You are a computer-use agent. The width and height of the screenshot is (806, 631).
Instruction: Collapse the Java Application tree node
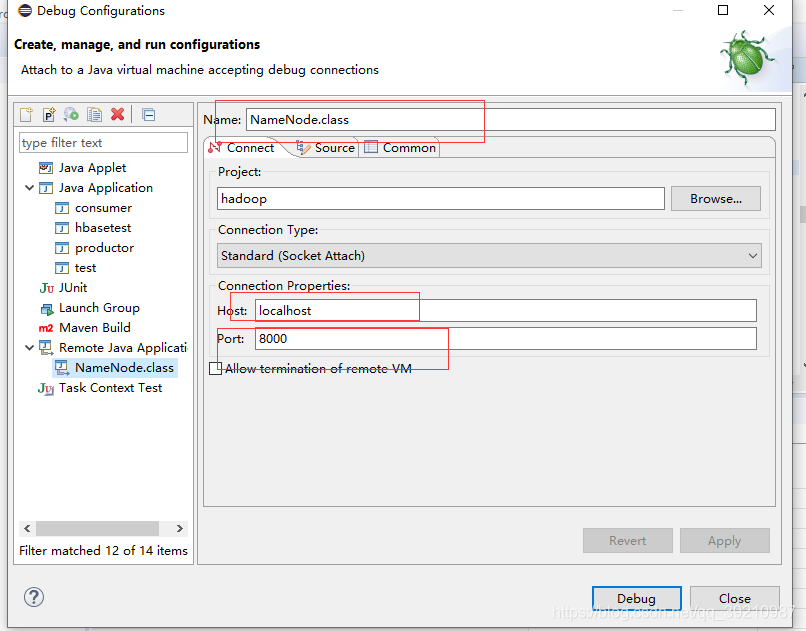[x=30, y=188]
